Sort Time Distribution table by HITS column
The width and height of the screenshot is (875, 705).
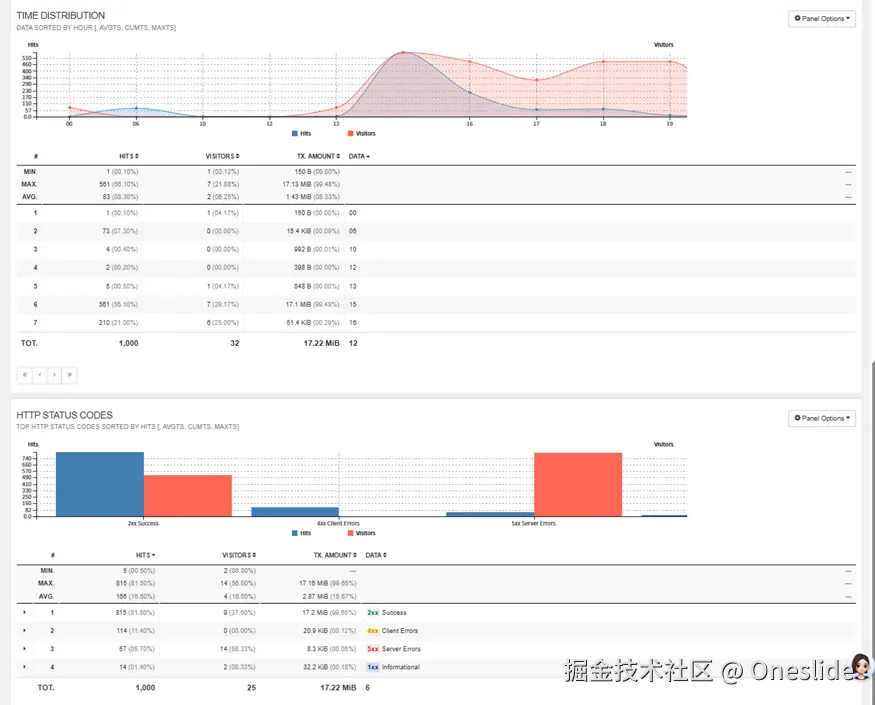(129, 156)
